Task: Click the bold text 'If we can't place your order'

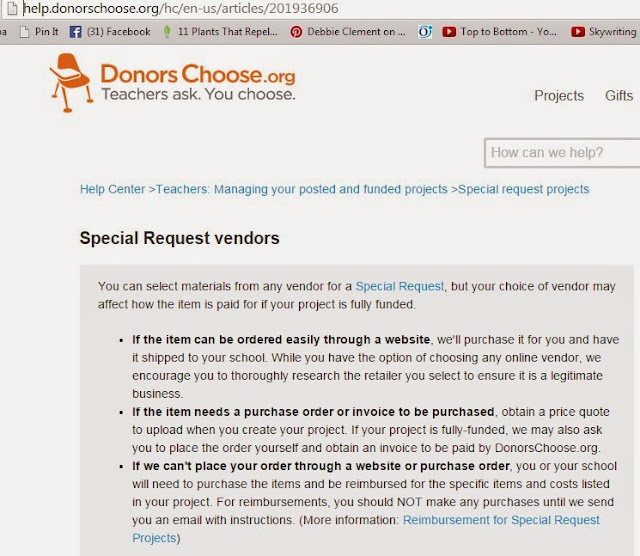Action: tap(321, 466)
